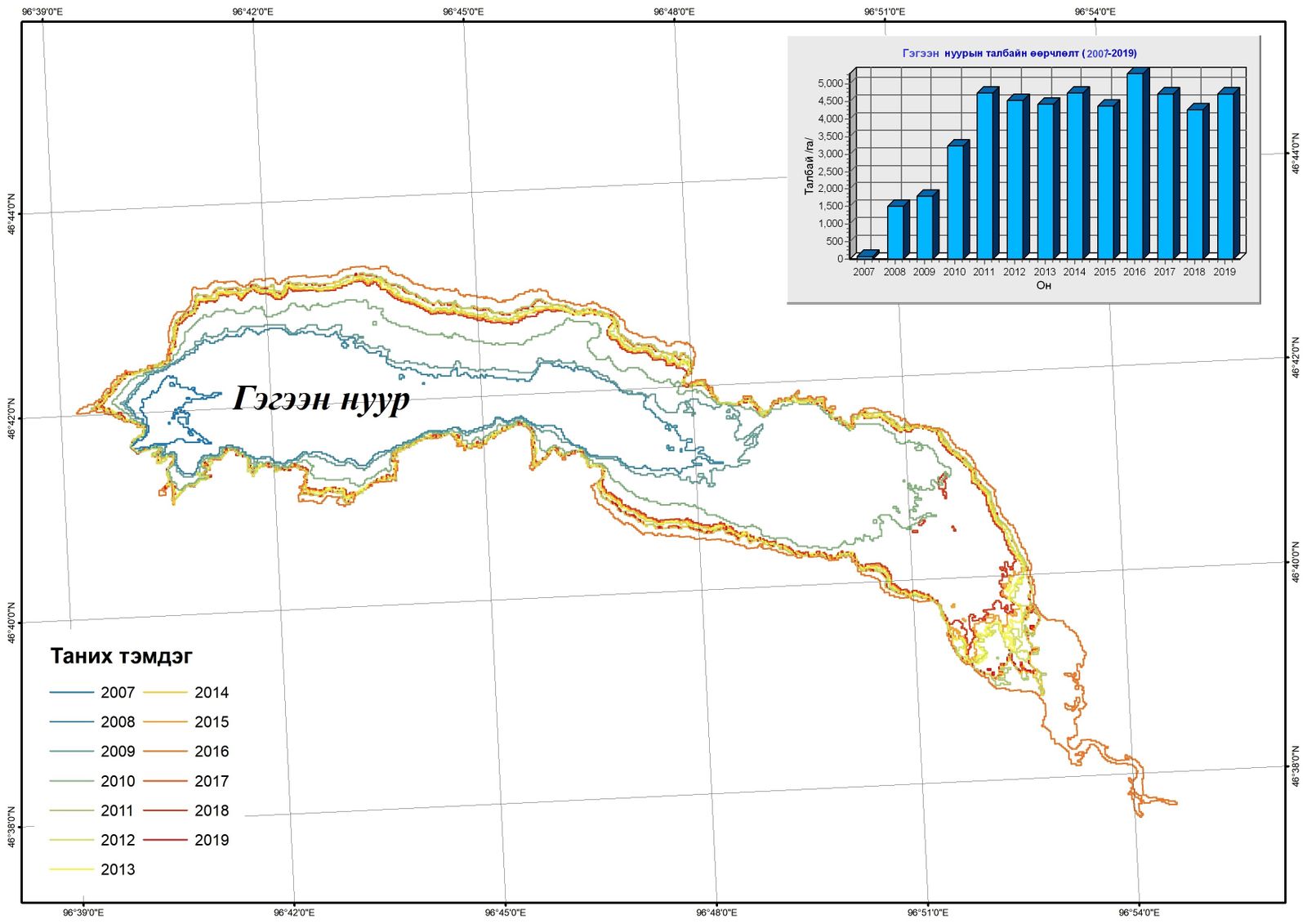
Task: Click the 2012 legend line swatch
Action: coord(72,840)
